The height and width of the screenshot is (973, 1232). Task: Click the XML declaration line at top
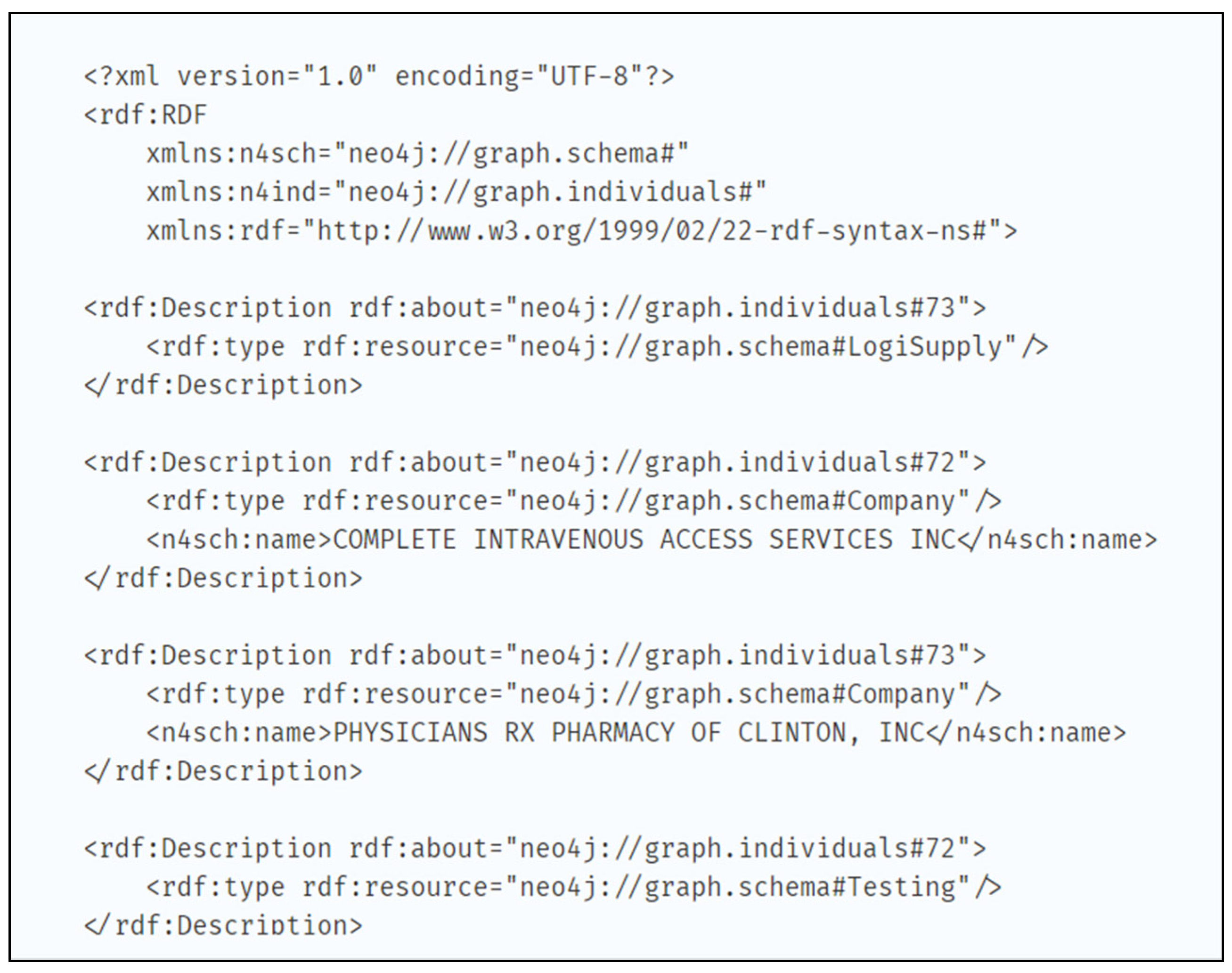tap(379, 76)
